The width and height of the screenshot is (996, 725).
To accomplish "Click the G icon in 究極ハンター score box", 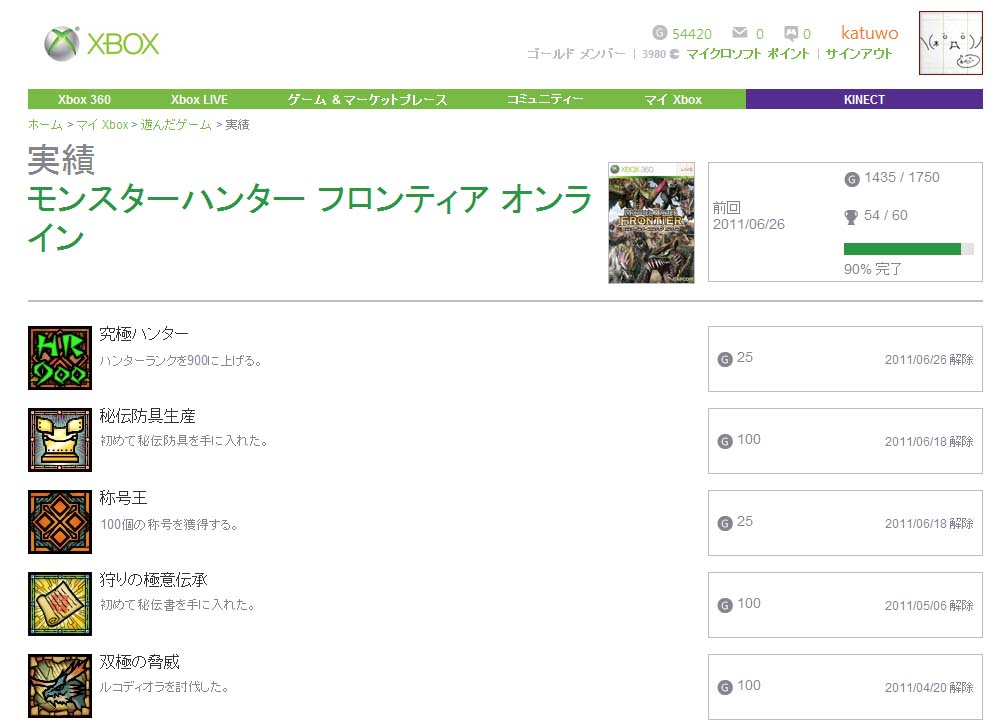I will pos(725,360).
